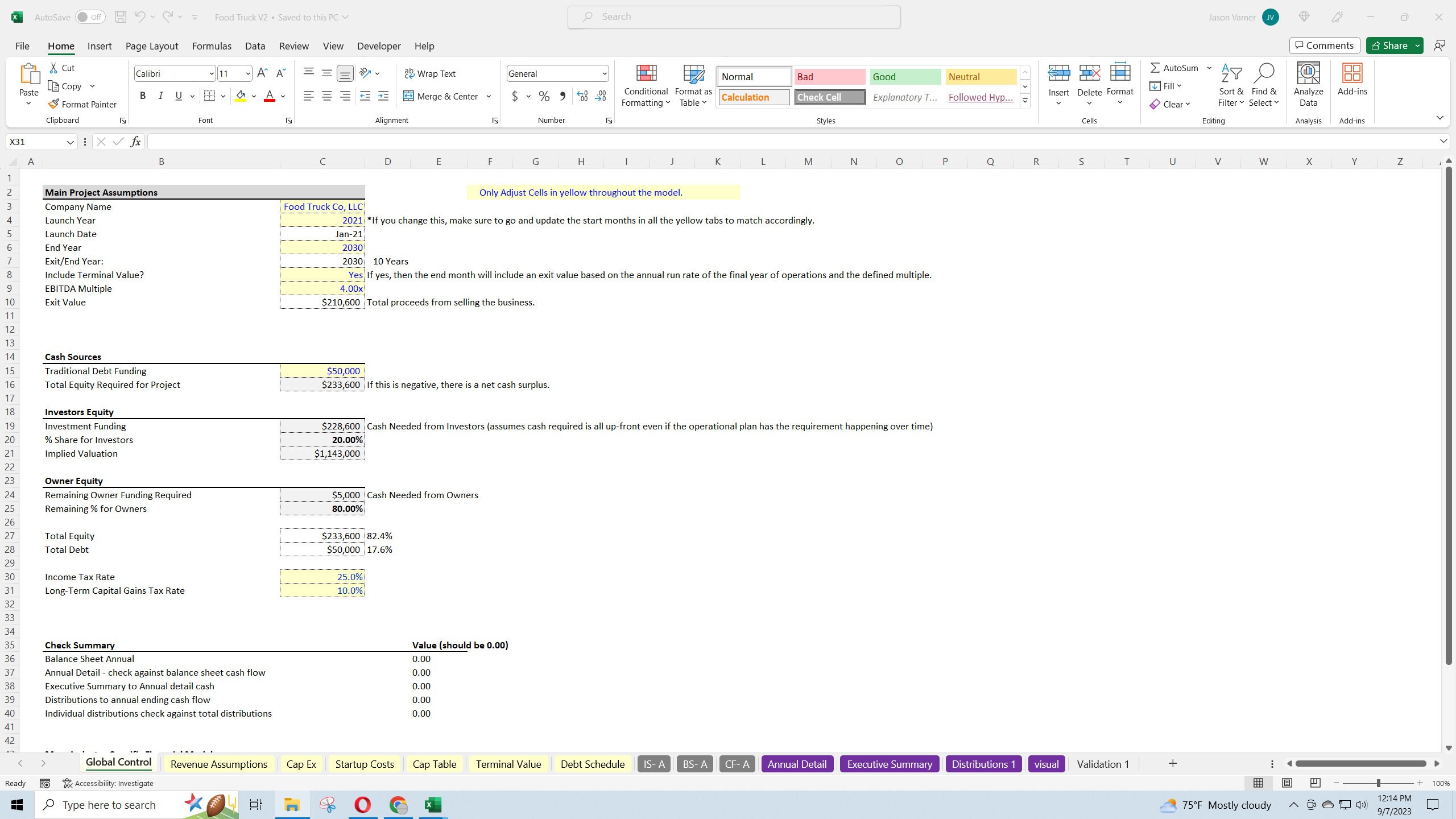Open the Formulas ribbon tab
The image size is (1456, 819).
(212, 46)
